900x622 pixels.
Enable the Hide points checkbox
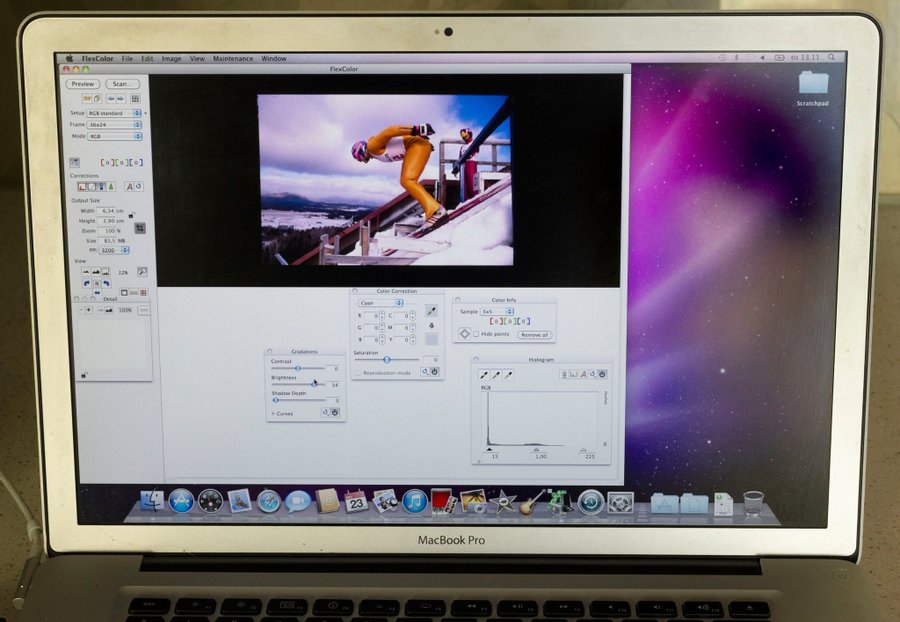[x=477, y=334]
